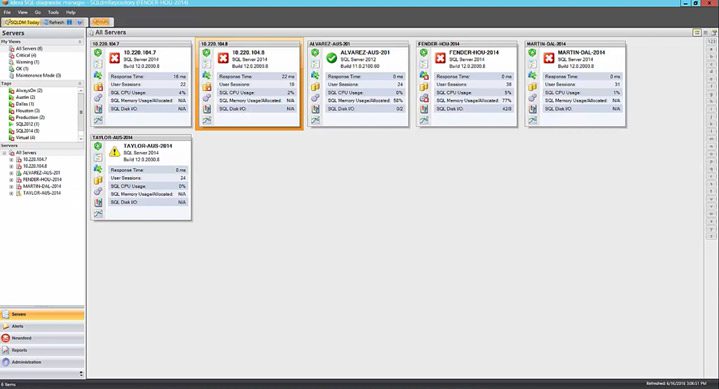Expand the FENDER-HOU-2014 server tree node
Screen dimensions: 719x389
pyautogui.click(x=11, y=180)
